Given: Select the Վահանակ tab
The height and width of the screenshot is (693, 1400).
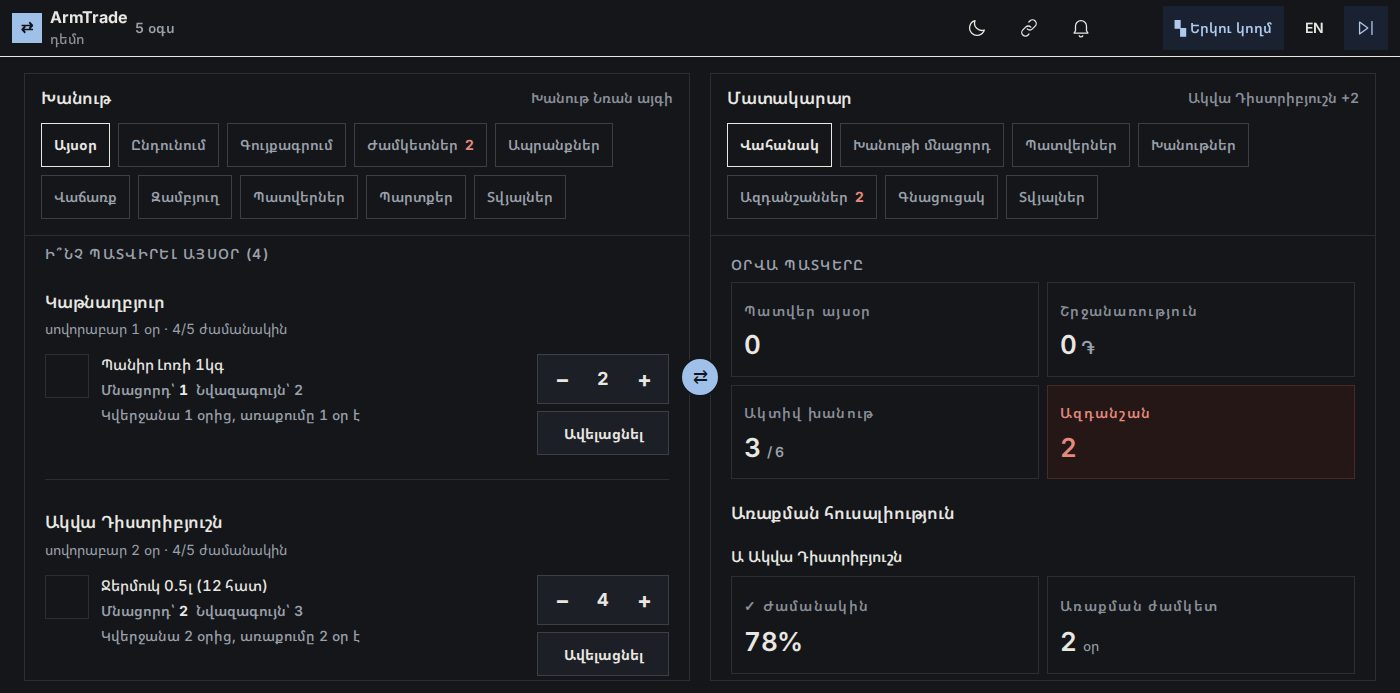Looking at the screenshot, I should 779,145.
